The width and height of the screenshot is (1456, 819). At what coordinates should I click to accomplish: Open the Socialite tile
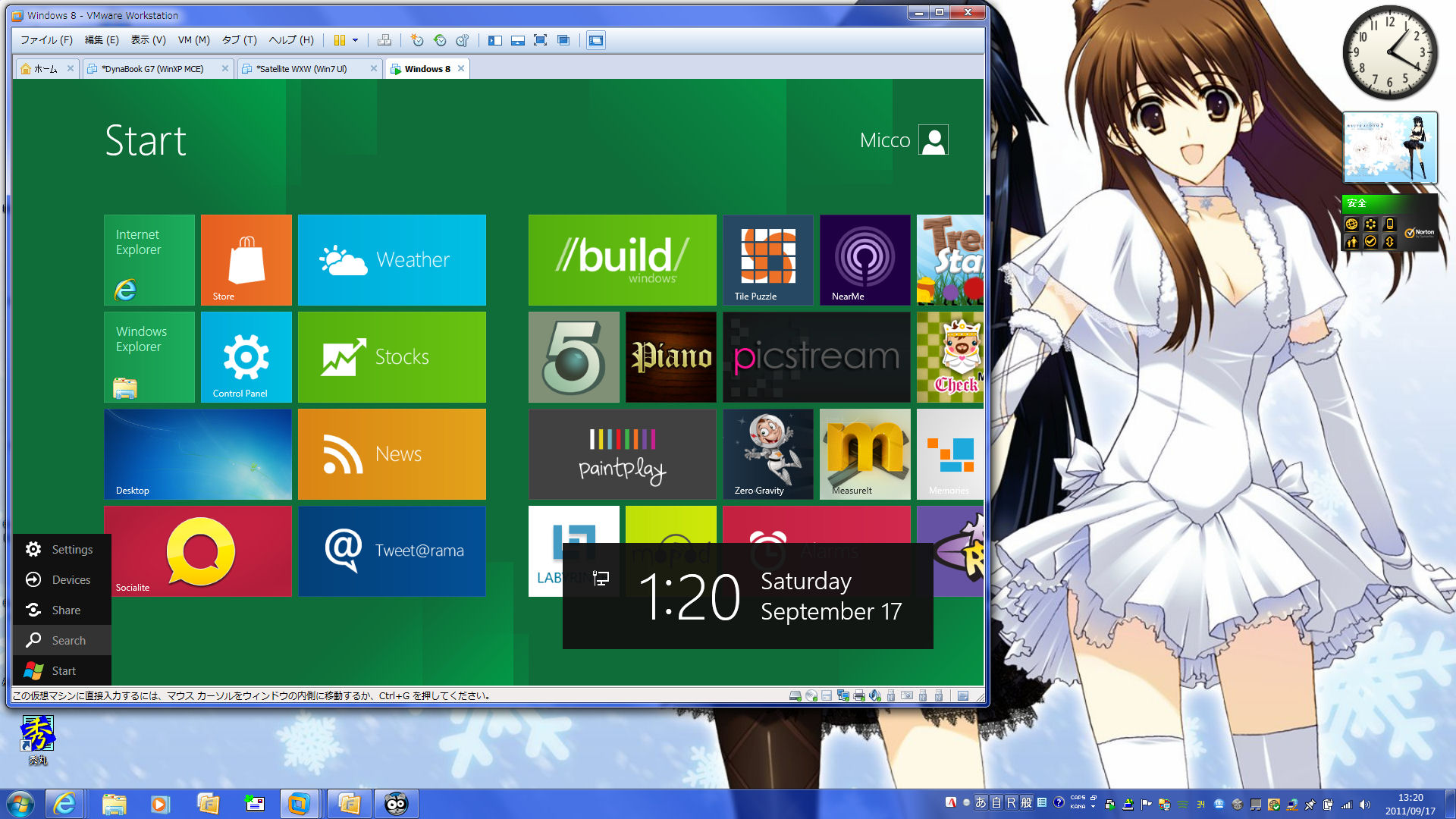click(x=198, y=551)
